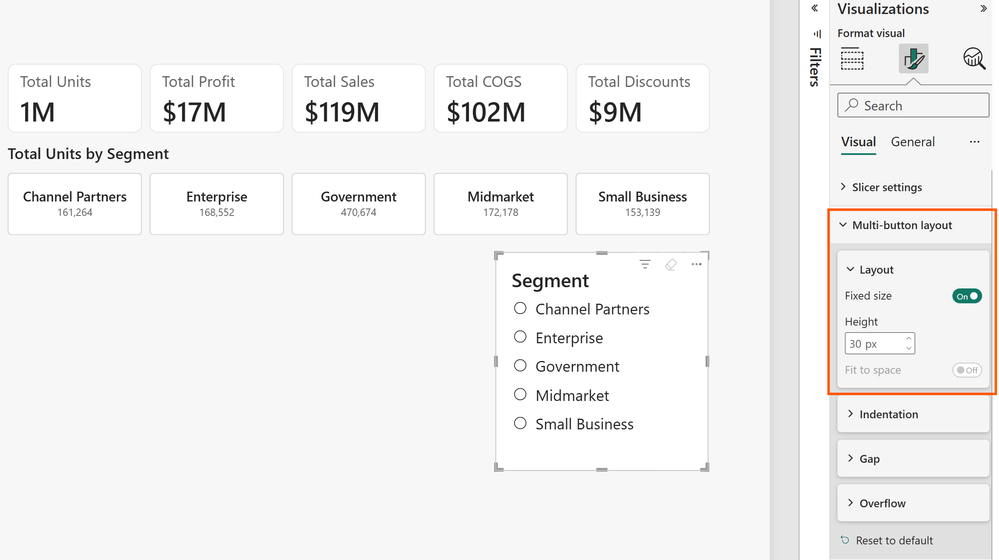The image size is (999, 560).
Task: Increase Height with the up stepper
Action: point(909,338)
